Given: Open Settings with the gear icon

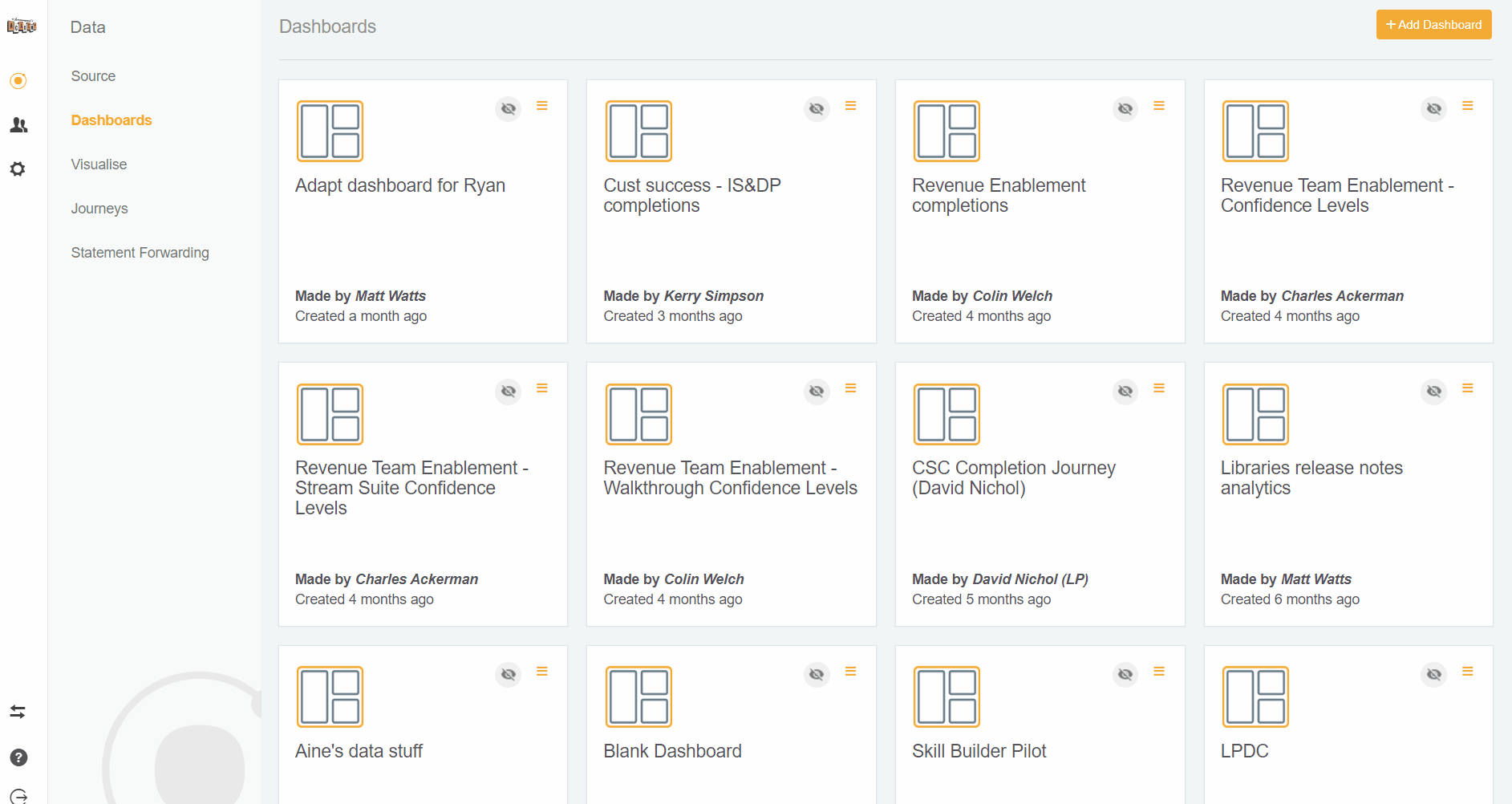Looking at the screenshot, I should (x=18, y=169).
